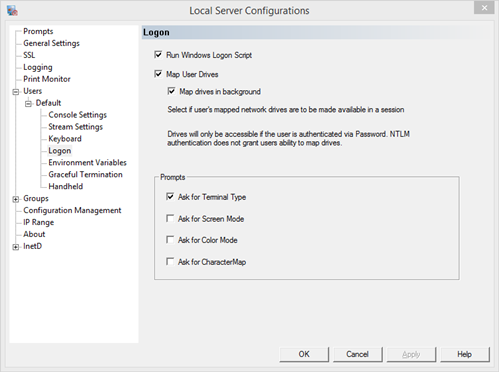Check the Ask for CharacterMap box
Image resolution: width=499 pixels, height=372 pixels.
tap(170, 262)
